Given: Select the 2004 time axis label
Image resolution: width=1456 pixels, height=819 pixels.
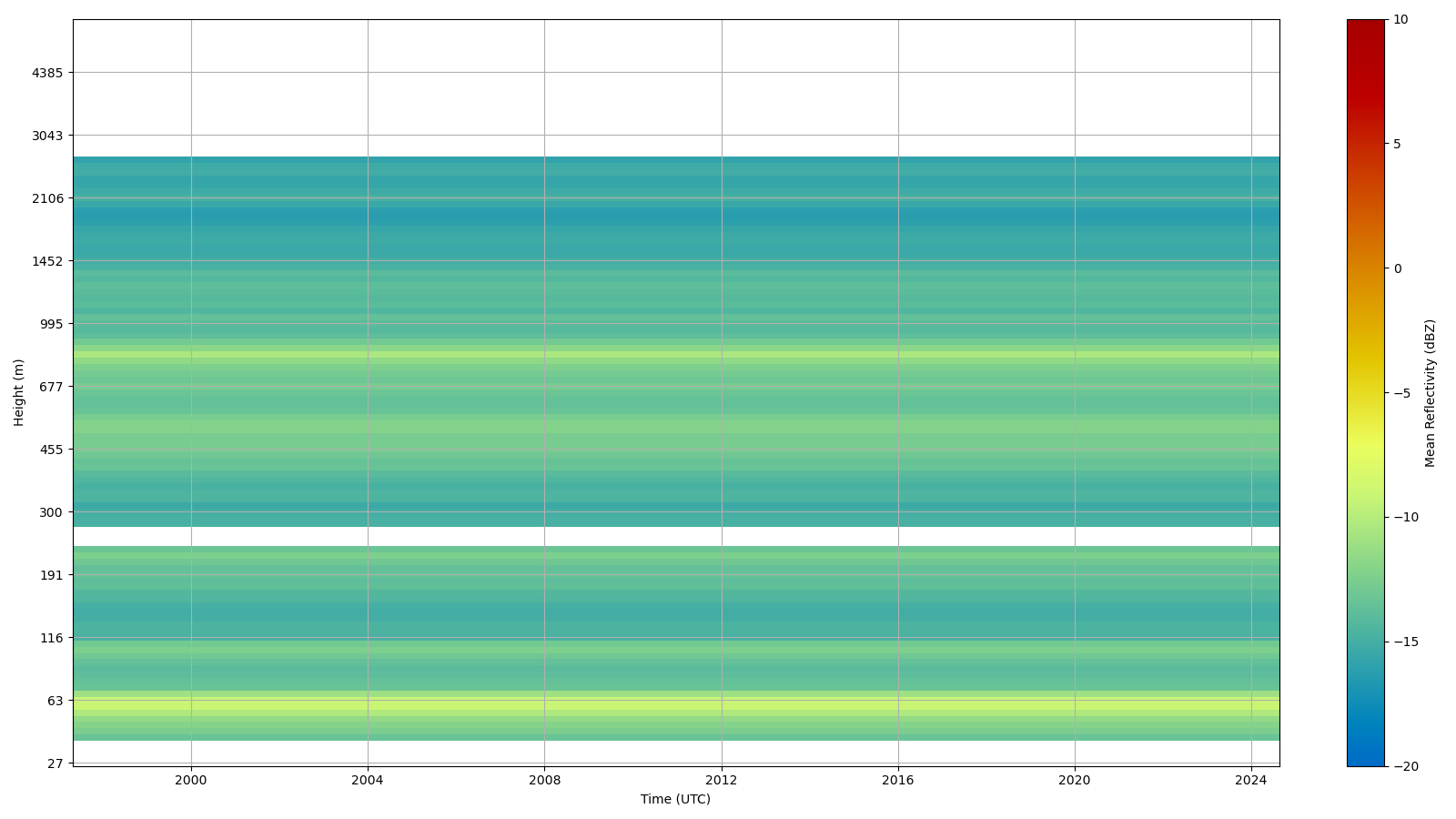Looking at the screenshot, I should [x=368, y=780].
